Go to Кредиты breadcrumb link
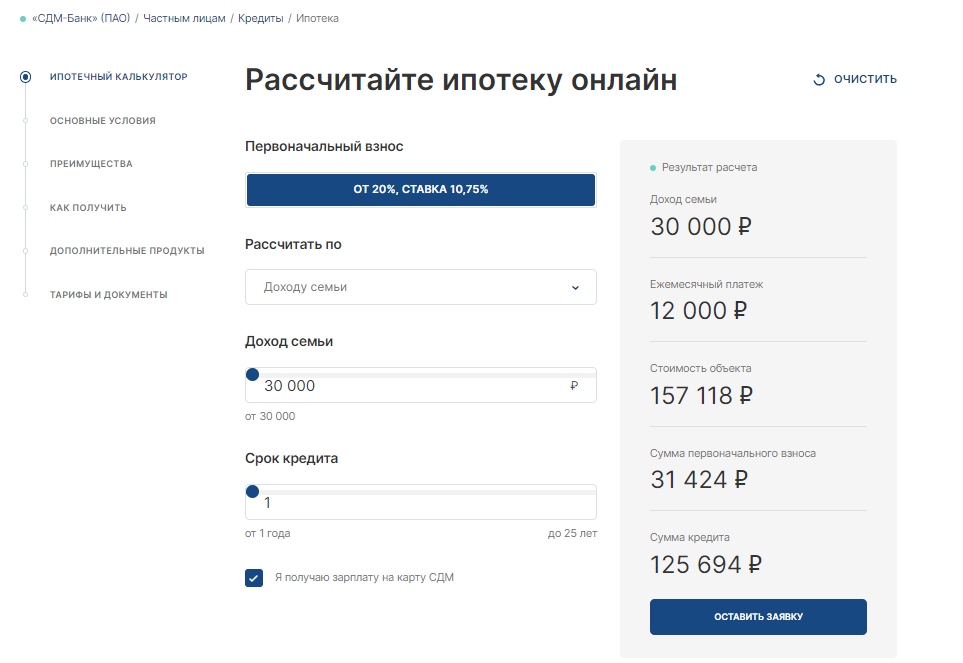 tap(260, 19)
